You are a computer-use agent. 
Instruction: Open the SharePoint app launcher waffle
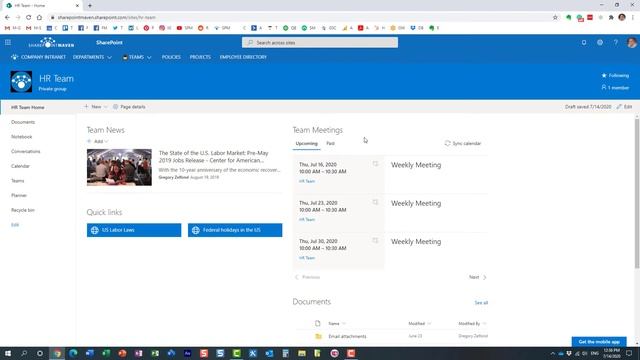coord(8,42)
